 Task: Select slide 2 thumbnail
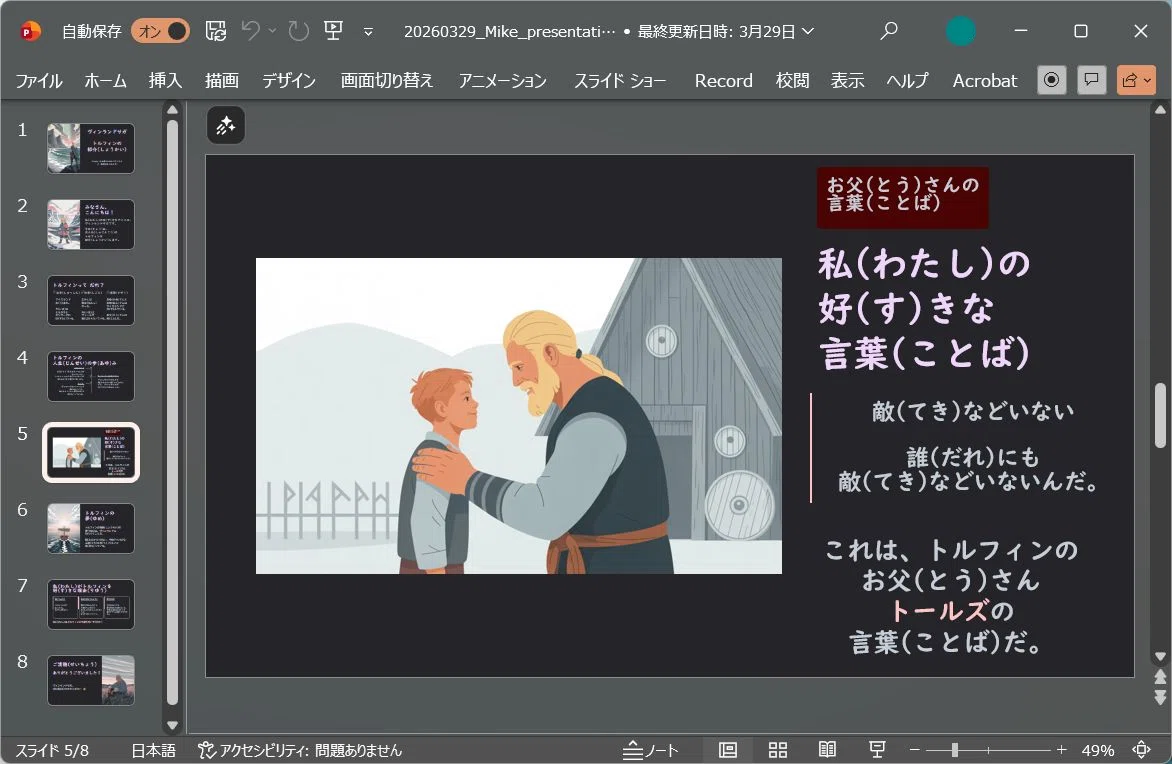tap(90, 224)
